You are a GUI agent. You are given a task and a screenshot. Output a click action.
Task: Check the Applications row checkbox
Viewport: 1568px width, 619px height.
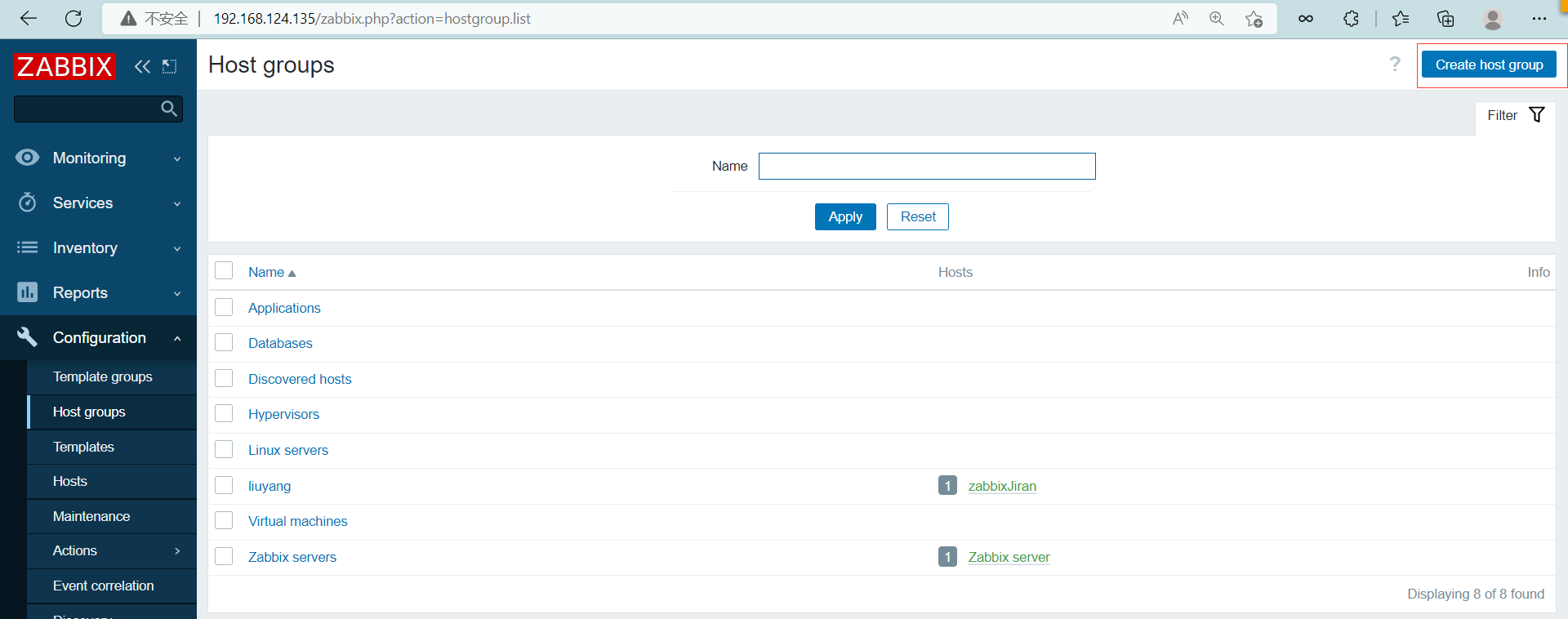pos(224,307)
